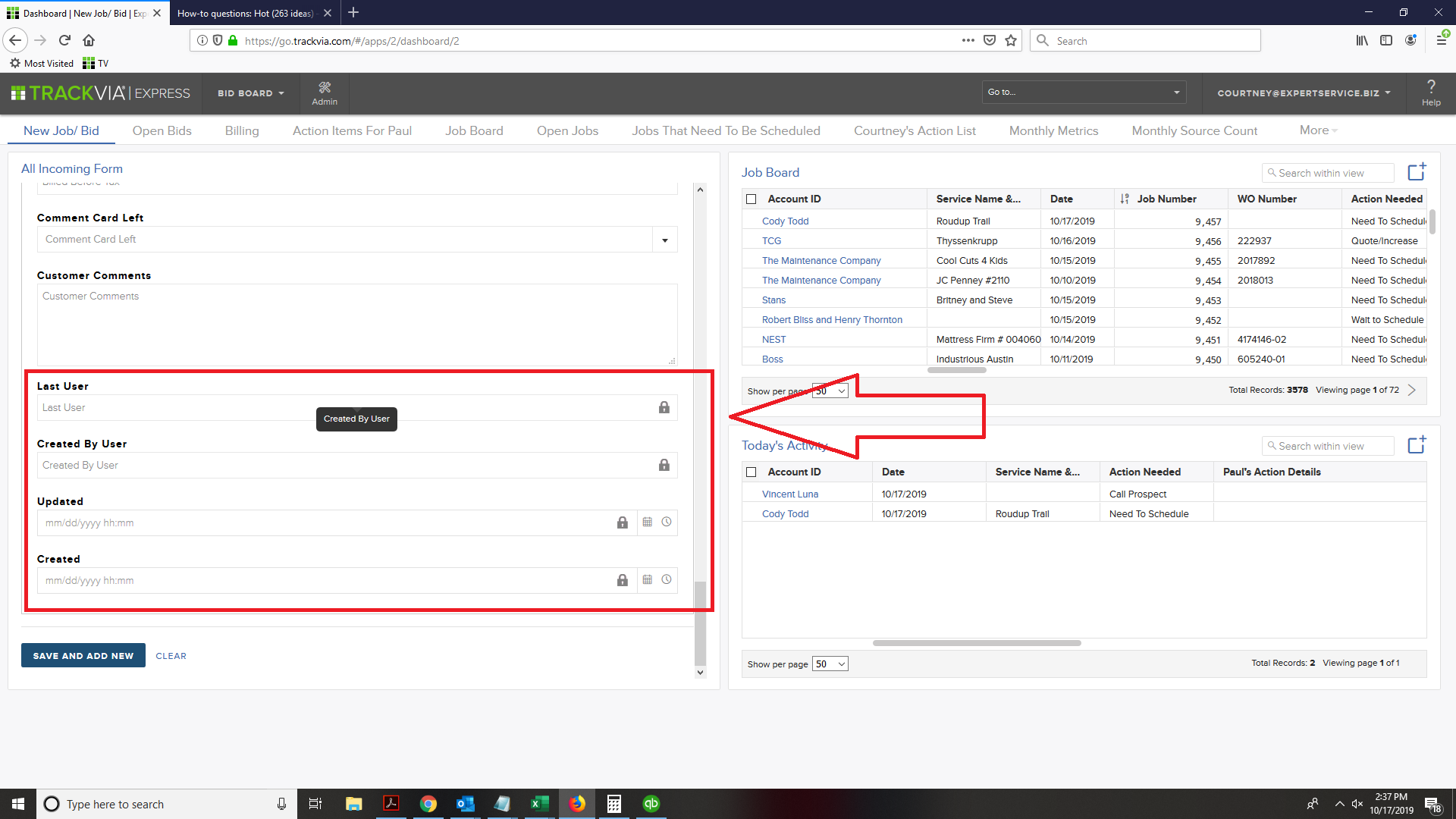Launch QuickBooks from the Windows taskbar

651,804
